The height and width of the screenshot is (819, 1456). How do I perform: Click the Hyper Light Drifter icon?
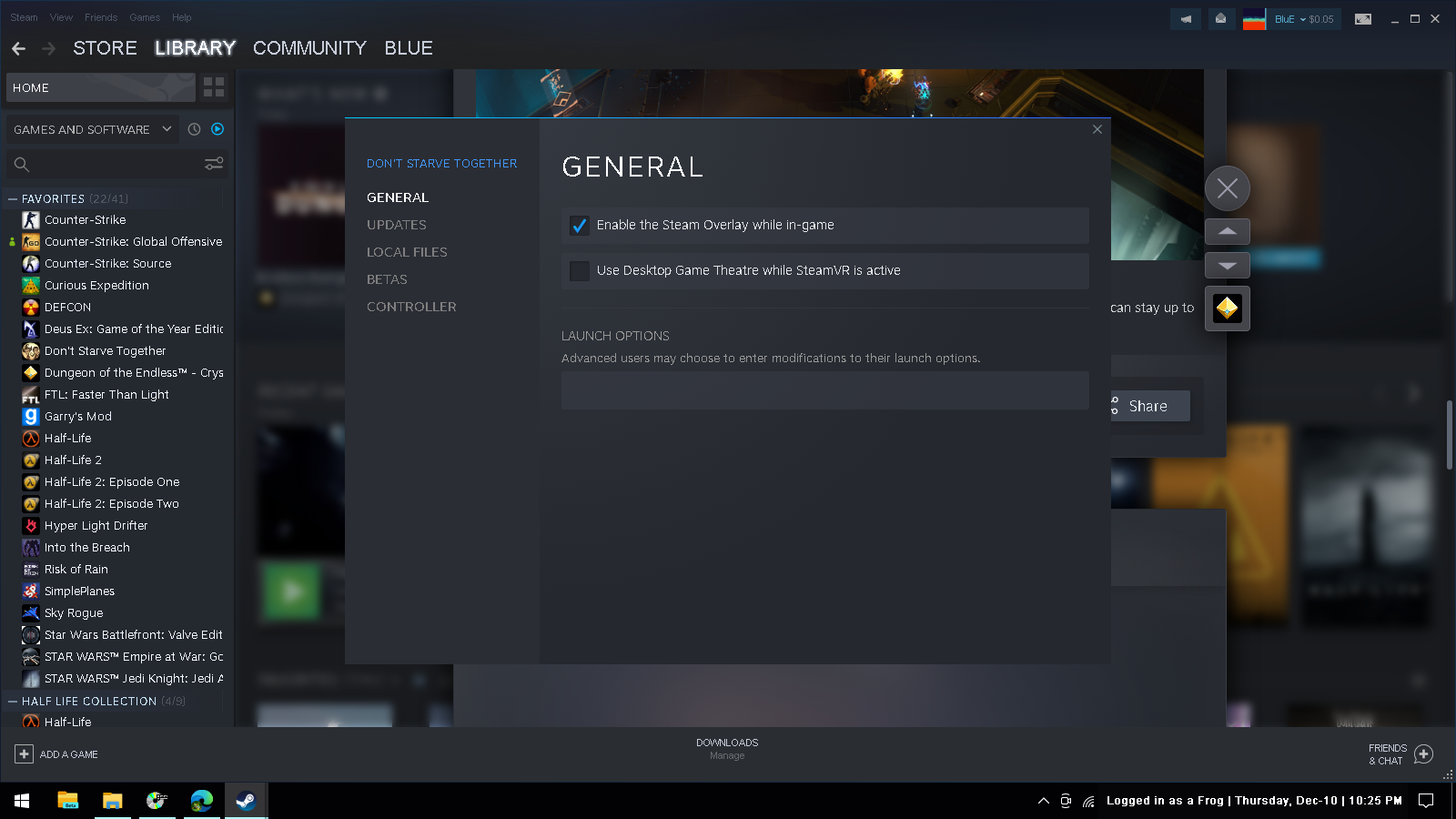coord(31,526)
